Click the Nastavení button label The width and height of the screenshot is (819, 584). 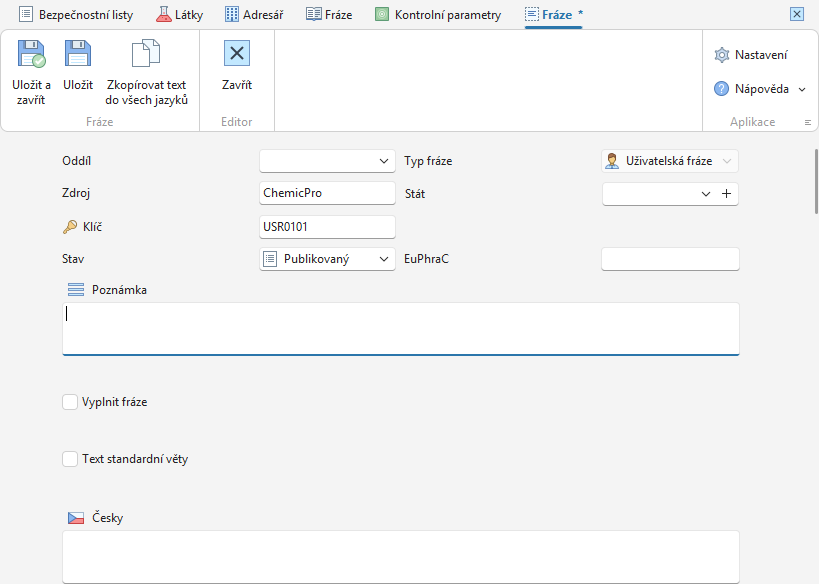(761, 55)
